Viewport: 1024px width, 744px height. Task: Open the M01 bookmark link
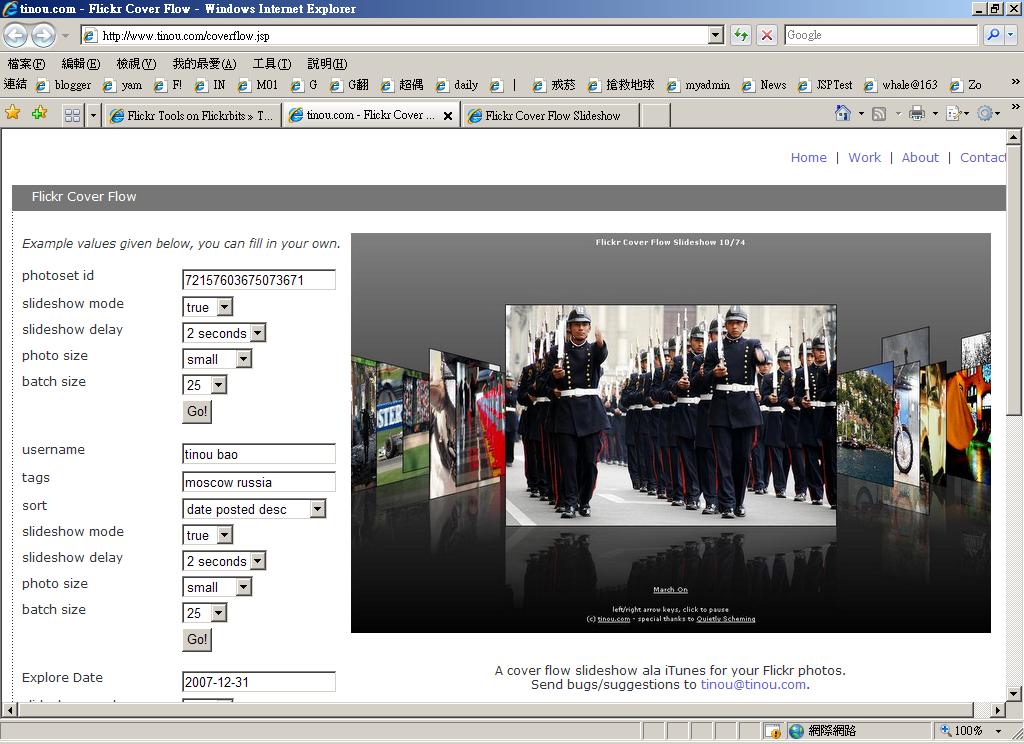[259, 85]
